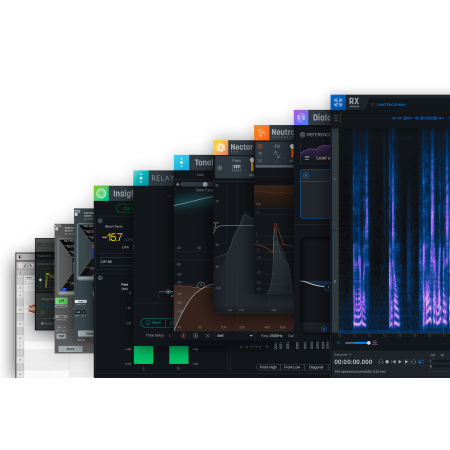Click the blue waveform icon beside RX slider

coord(339,343)
